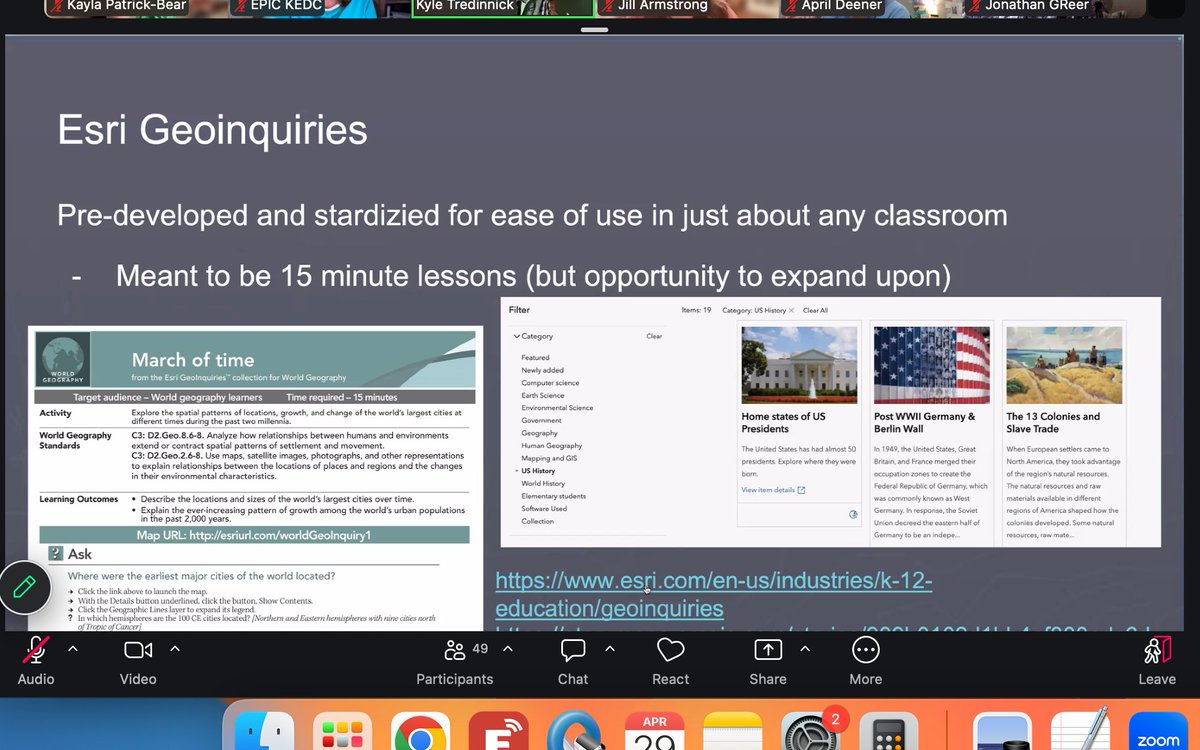Remove the Category: US History chip
The width and height of the screenshot is (1200, 750).
[x=791, y=310]
